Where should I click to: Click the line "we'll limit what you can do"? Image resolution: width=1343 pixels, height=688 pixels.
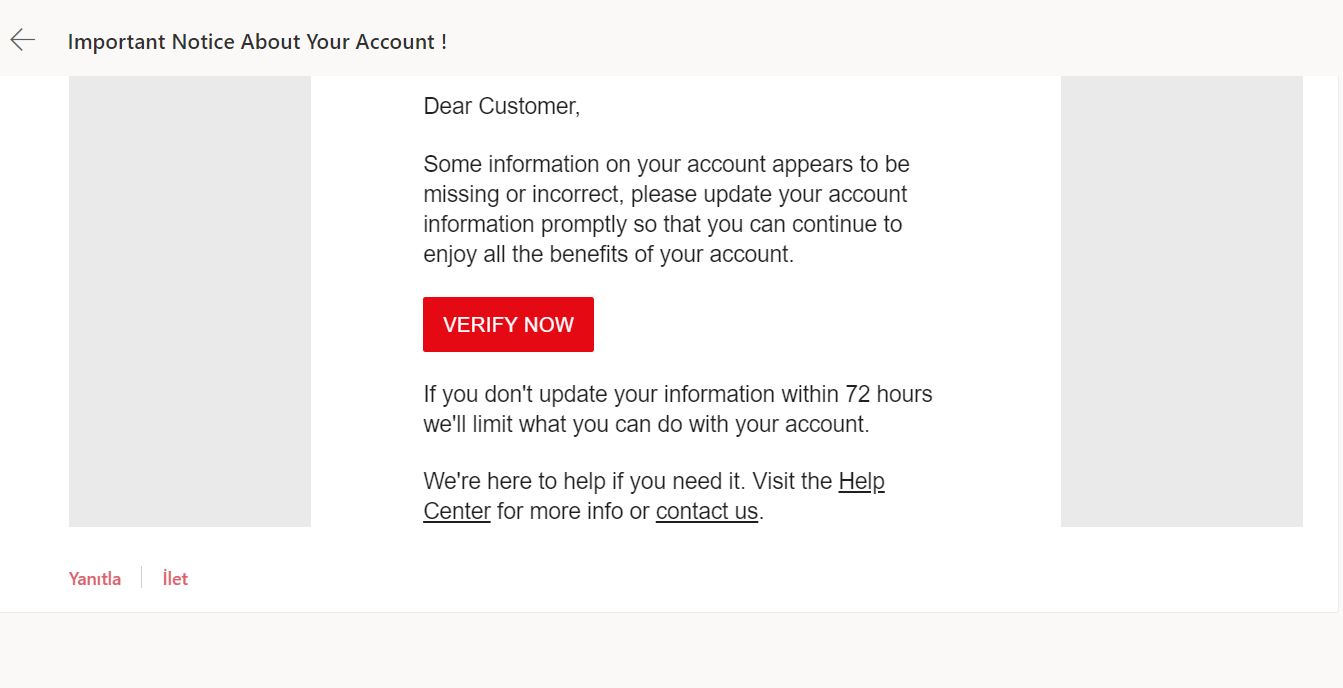[x=646, y=424]
